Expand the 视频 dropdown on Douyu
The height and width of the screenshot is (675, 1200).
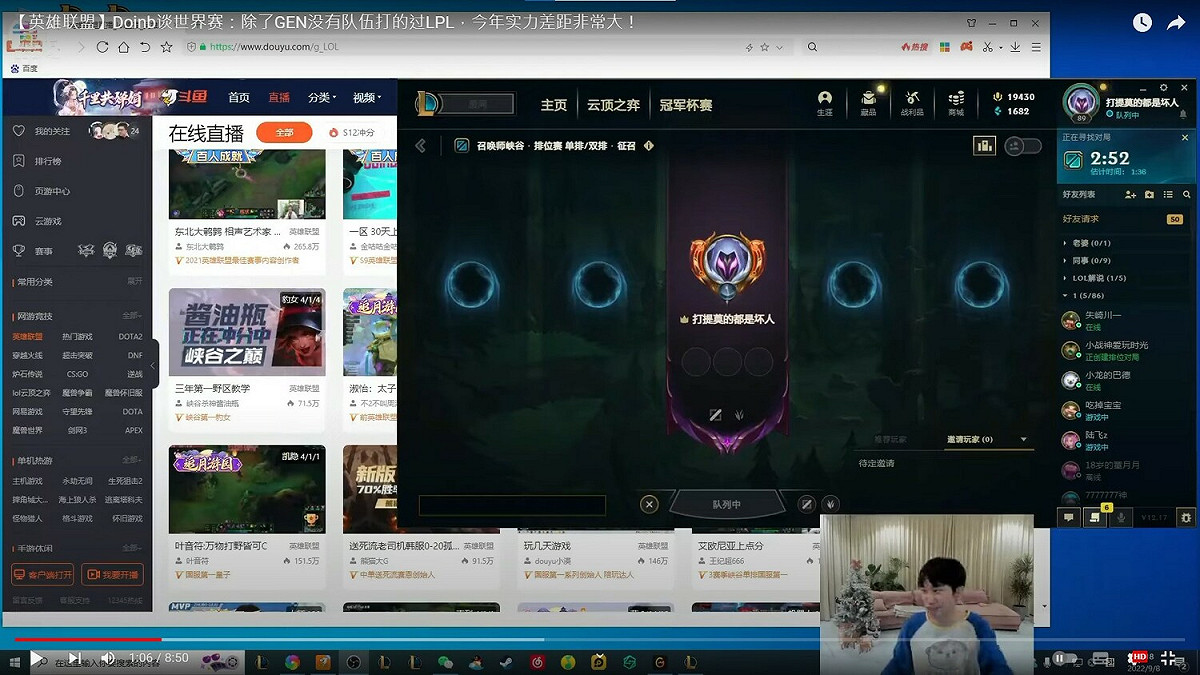point(367,97)
